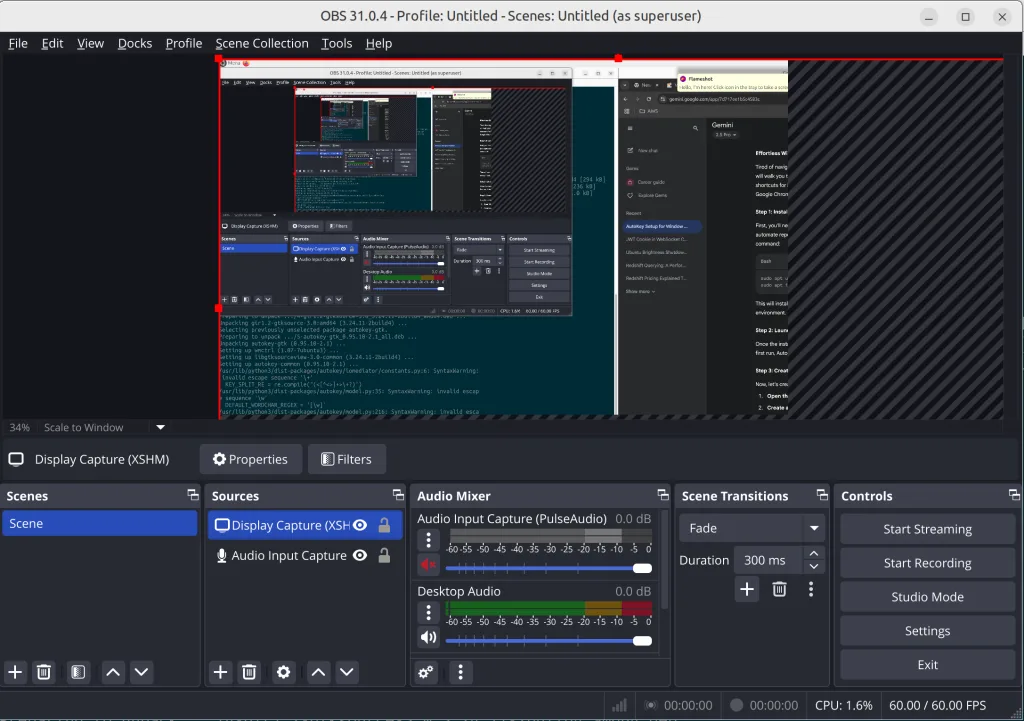This screenshot has width=1024, height=721.
Task: Select Audio Input Capture in Sources list
Action: pyautogui.click(x=305, y=555)
